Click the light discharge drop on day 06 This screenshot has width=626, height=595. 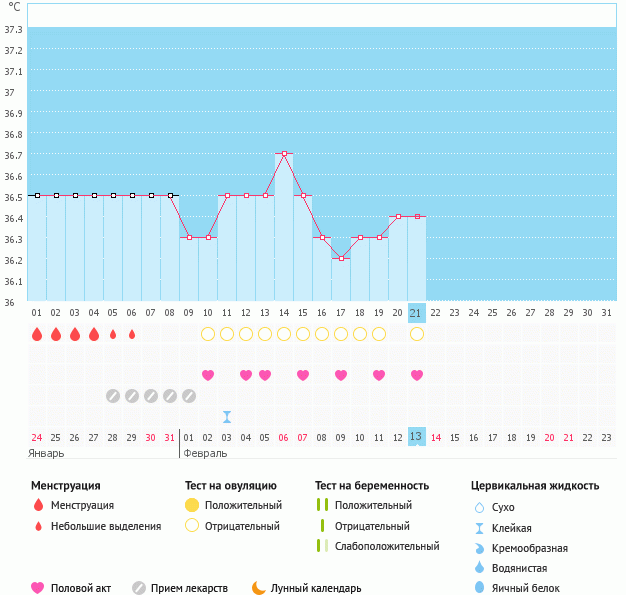132,334
